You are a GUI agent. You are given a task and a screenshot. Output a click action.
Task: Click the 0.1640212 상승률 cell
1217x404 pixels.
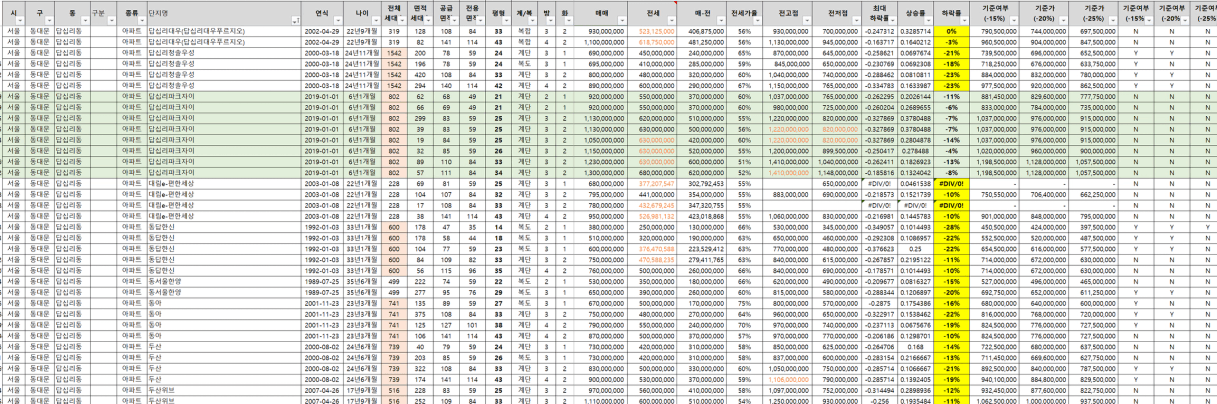(916, 43)
